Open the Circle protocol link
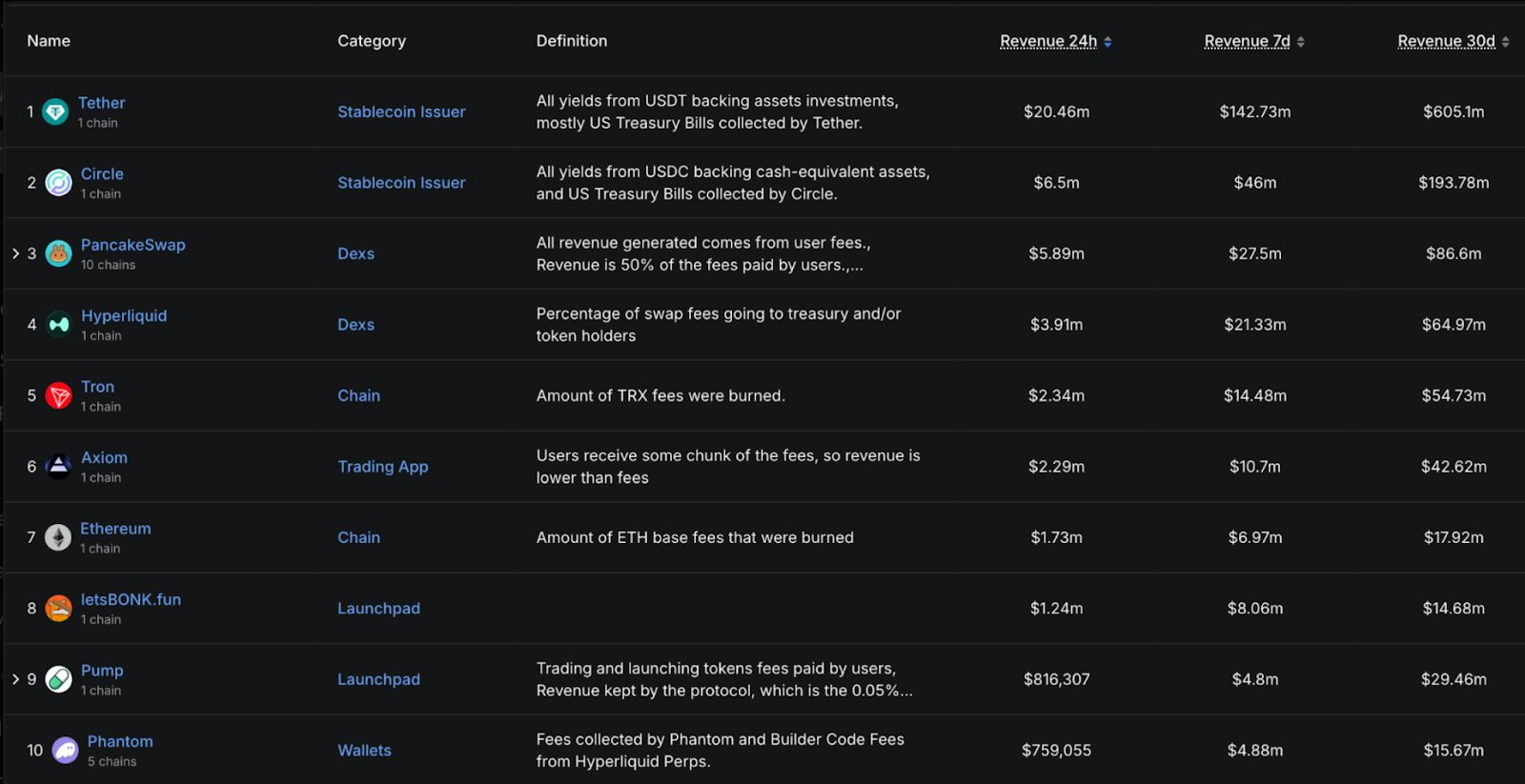The height and width of the screenshot is (784, 1525). click(x=102, y=174)
